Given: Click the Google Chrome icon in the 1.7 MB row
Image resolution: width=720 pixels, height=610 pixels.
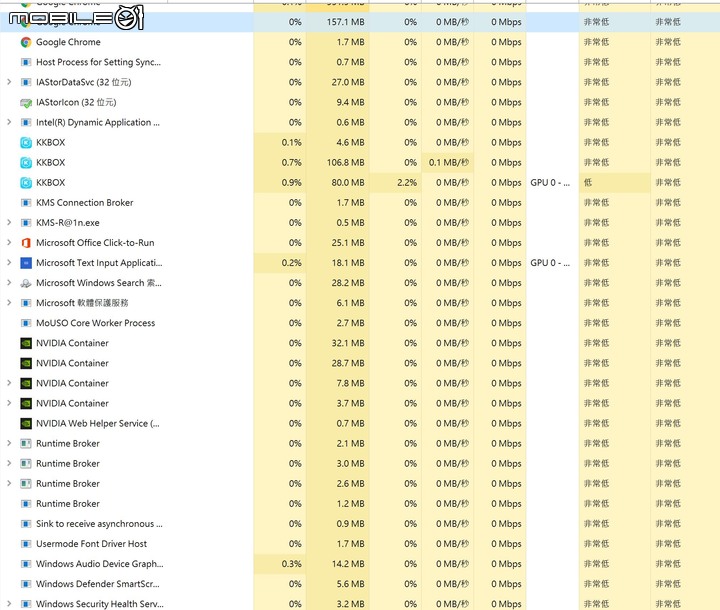Looking at the screenshot, I should click(26, 42).
